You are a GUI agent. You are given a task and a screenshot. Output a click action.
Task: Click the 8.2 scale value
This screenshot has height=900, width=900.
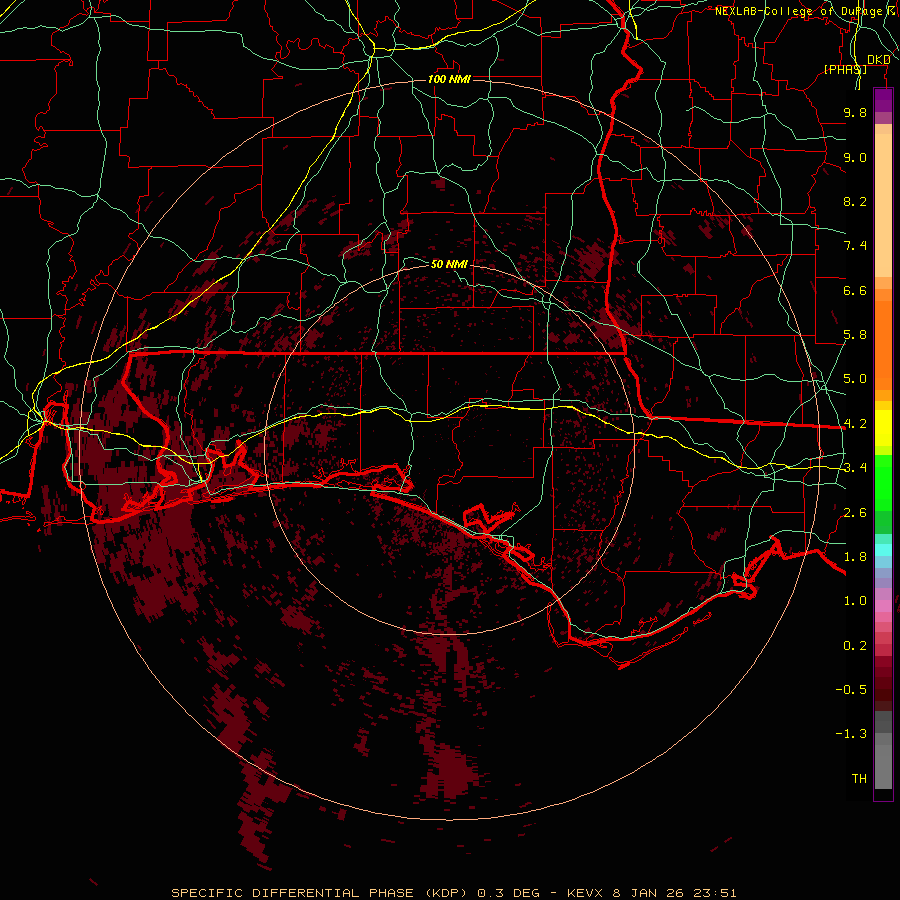pyautogui.click(x=855, y=201)
